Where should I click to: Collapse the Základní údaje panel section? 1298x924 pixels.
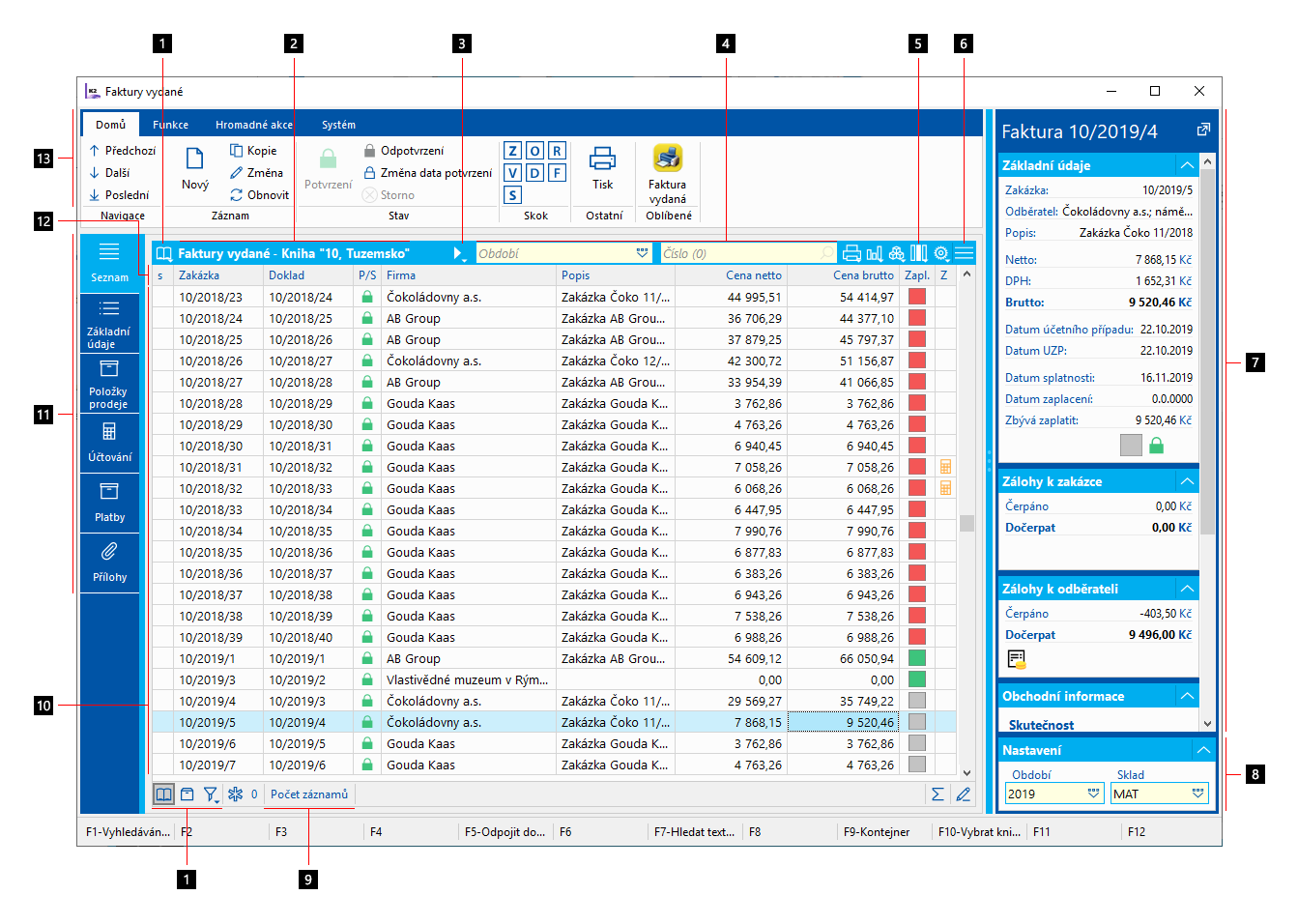tap(1187, 165)
